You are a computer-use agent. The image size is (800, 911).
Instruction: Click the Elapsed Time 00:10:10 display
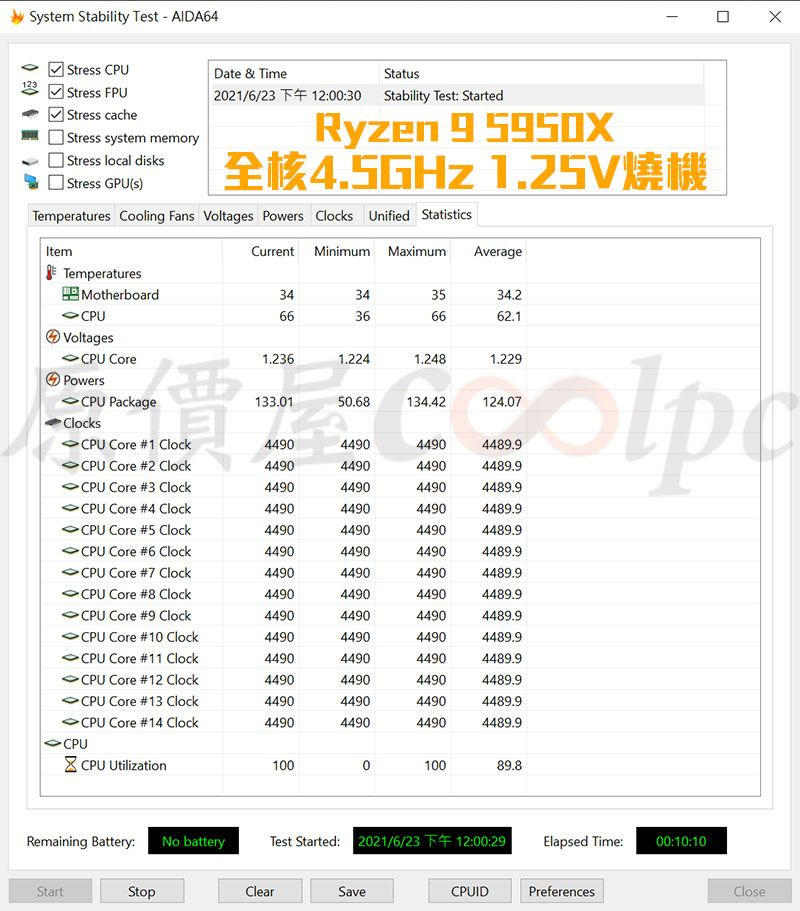tap(681, 841)
